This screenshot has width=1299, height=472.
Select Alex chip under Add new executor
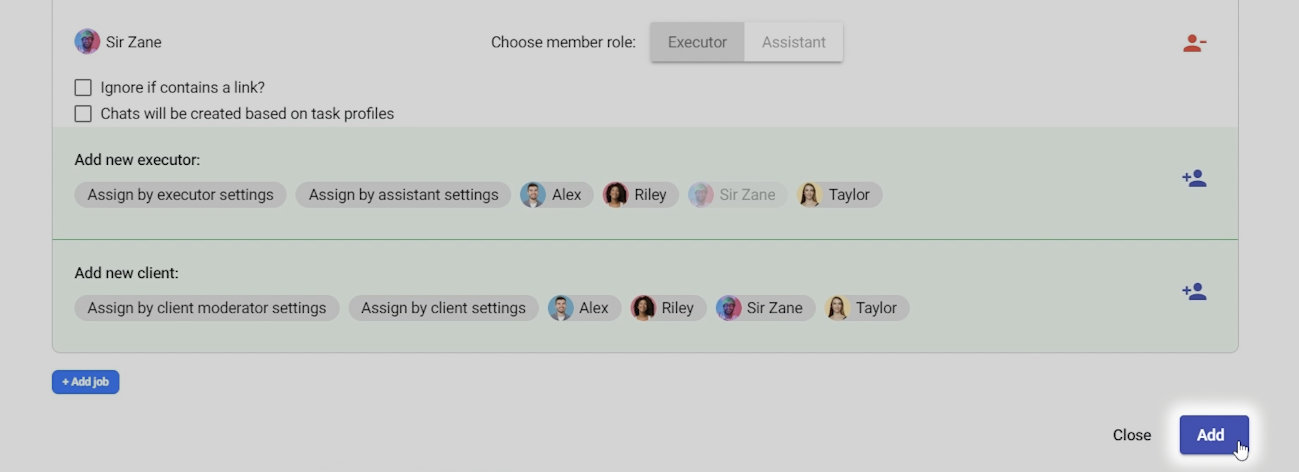tap(556, 195)
